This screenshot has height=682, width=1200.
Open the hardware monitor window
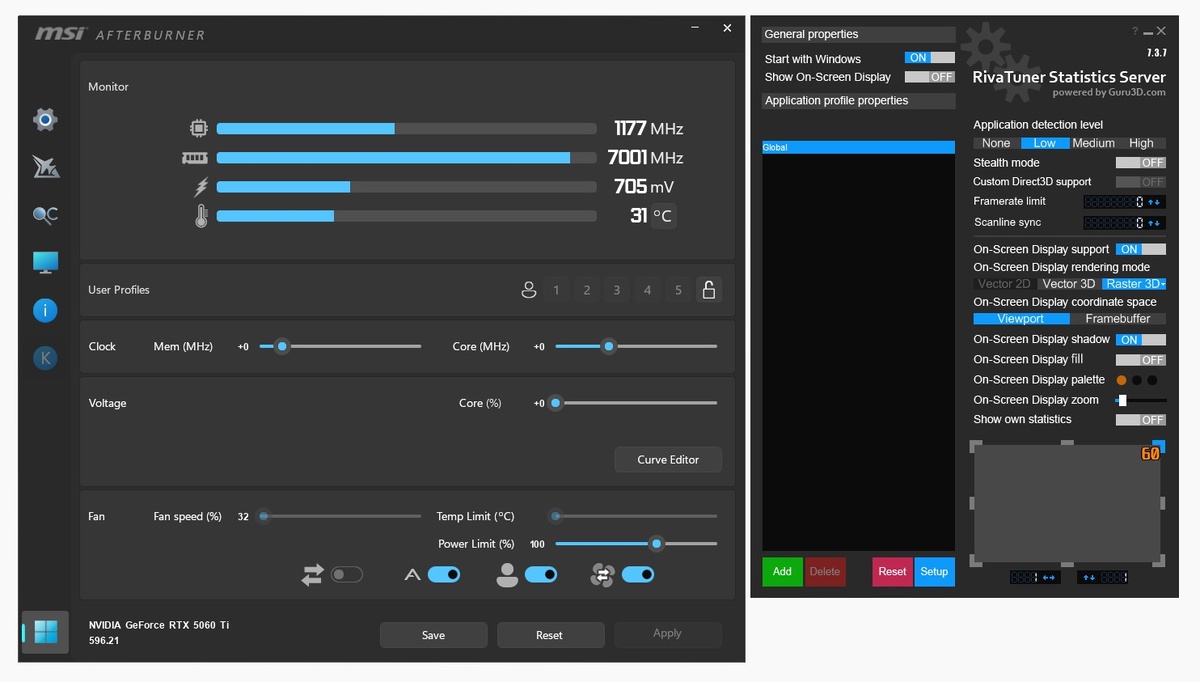click(44, 261)
